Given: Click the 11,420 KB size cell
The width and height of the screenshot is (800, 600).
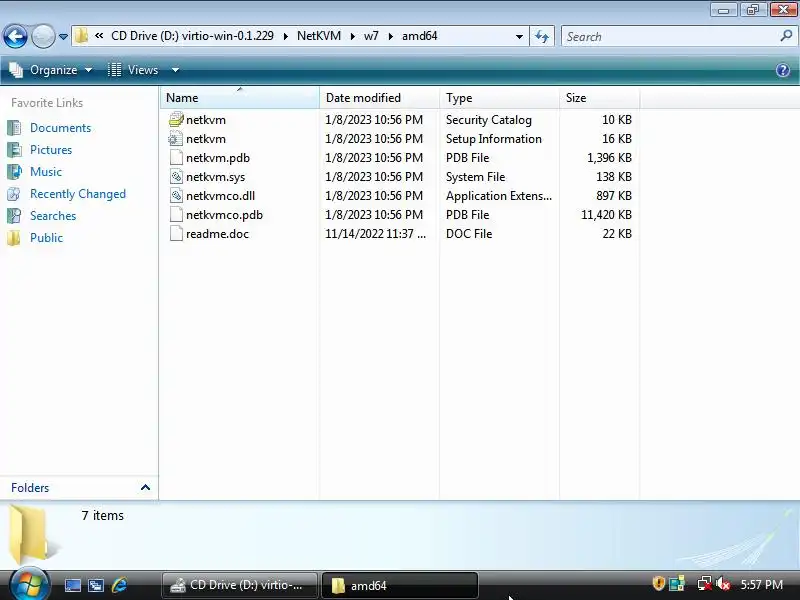Looking at the screenshot, I should coord(606,215).
